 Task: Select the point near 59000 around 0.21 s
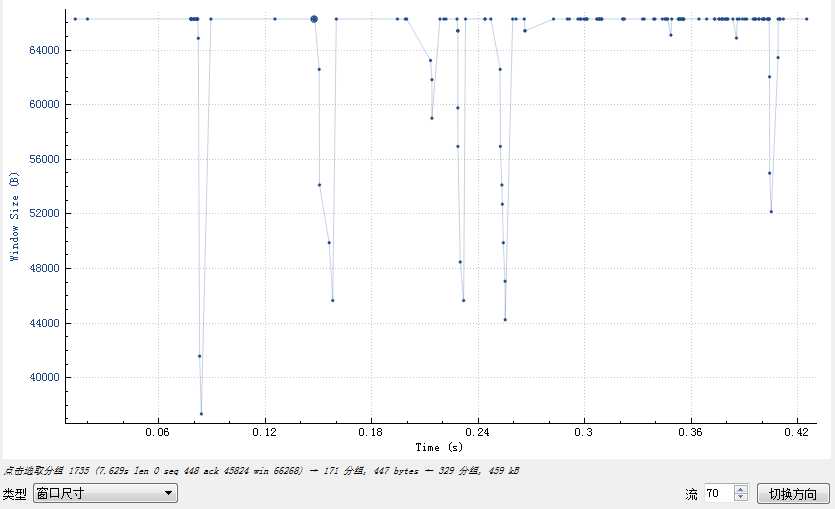click(432, 118)
